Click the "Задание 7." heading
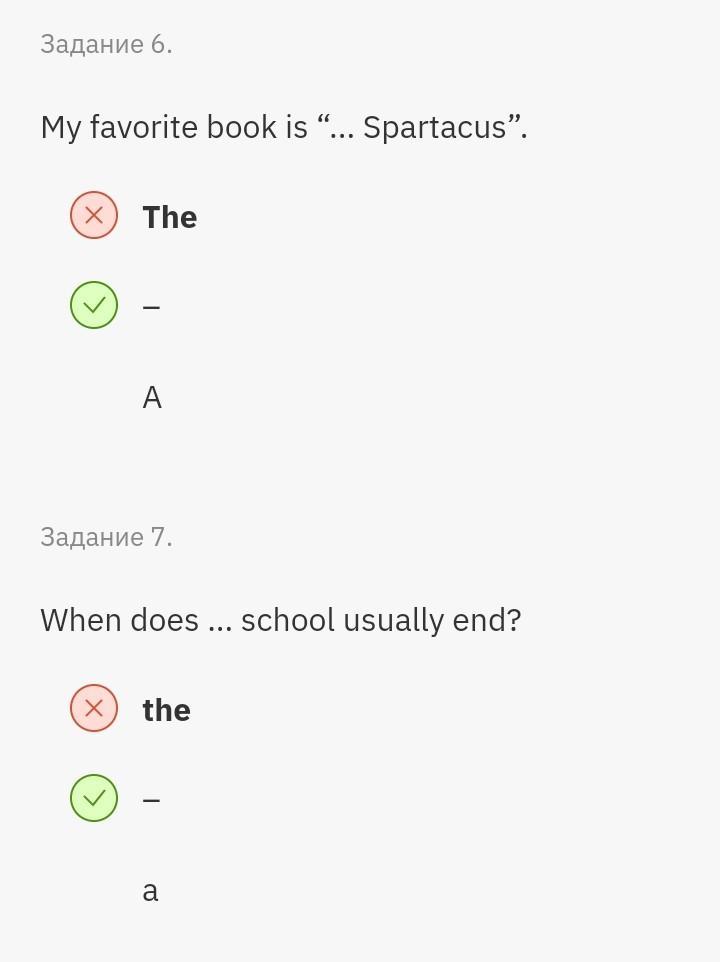 coord(106,537)
